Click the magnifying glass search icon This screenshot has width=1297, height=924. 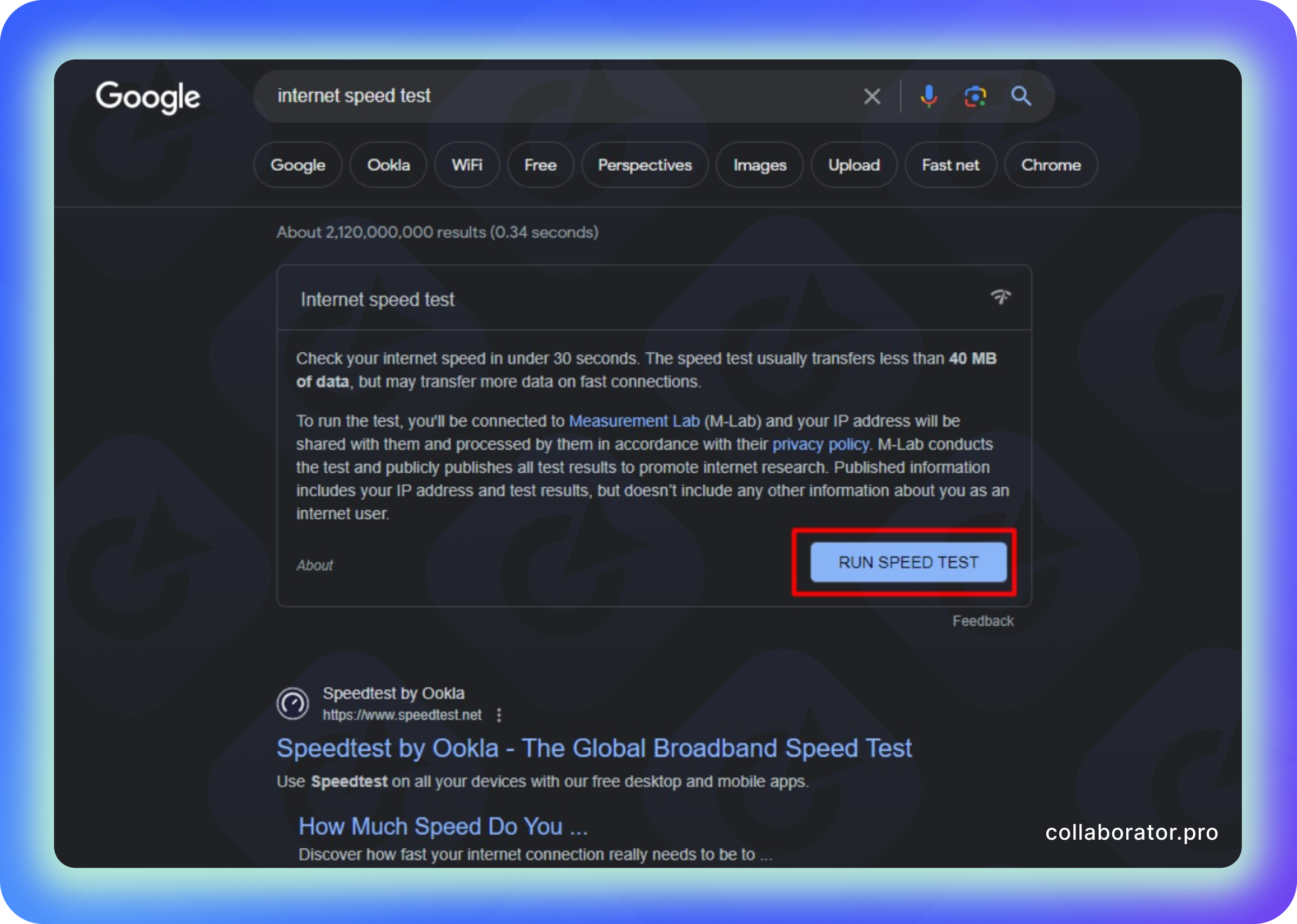point(1020,97)
